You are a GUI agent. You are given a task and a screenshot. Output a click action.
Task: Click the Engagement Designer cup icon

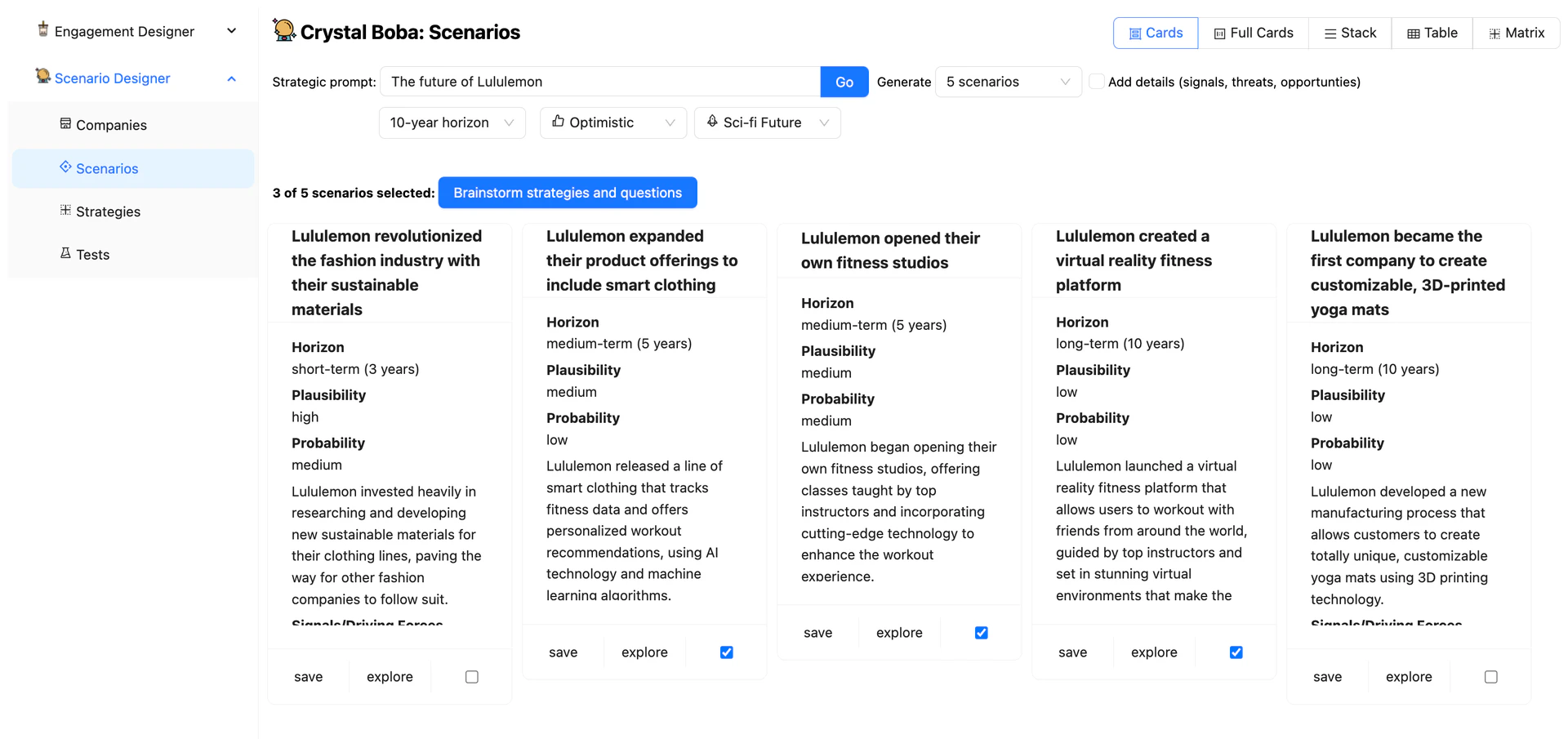pyautogui.click(x=43, y=30)
